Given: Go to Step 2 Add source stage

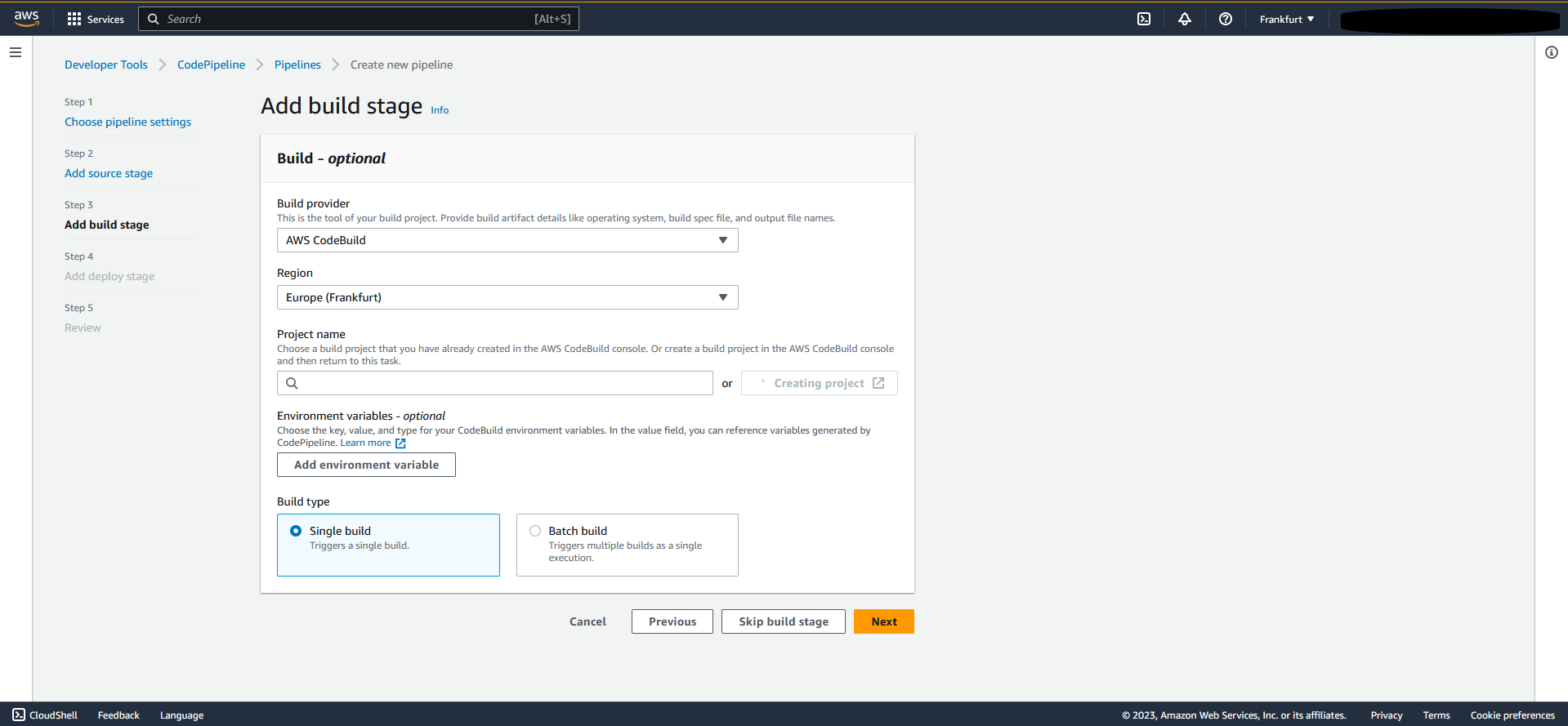Looking at the screenshot, I should click(109, 173).
